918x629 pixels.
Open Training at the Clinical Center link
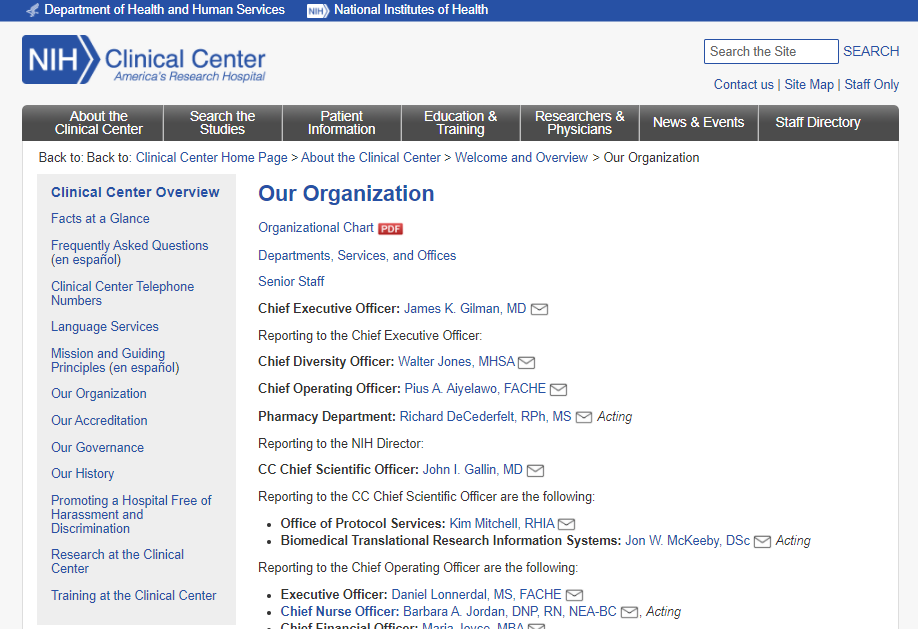pyautogui.click(x=133, y=596)
